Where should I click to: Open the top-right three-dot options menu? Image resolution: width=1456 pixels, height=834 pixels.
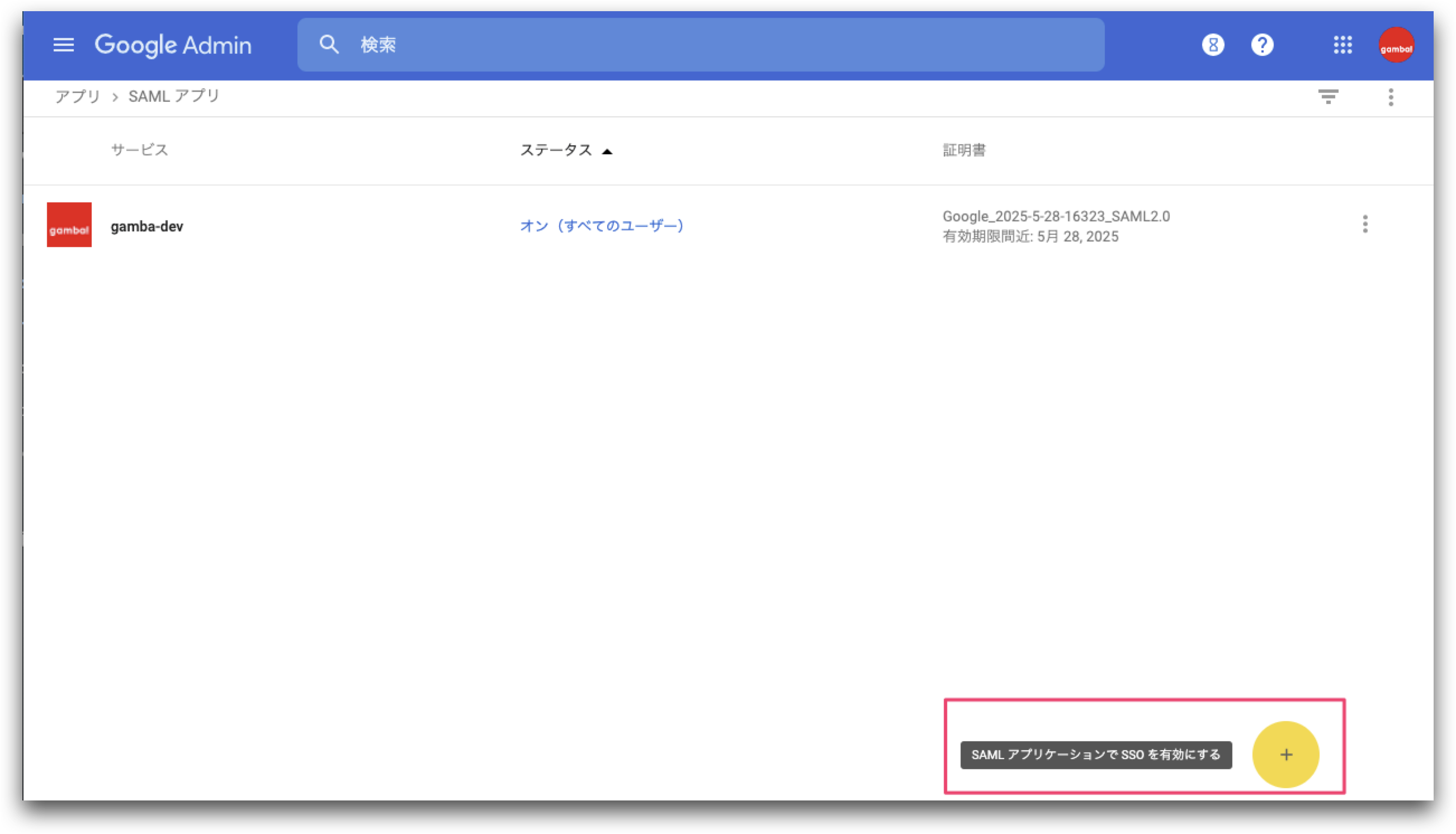1390,97
